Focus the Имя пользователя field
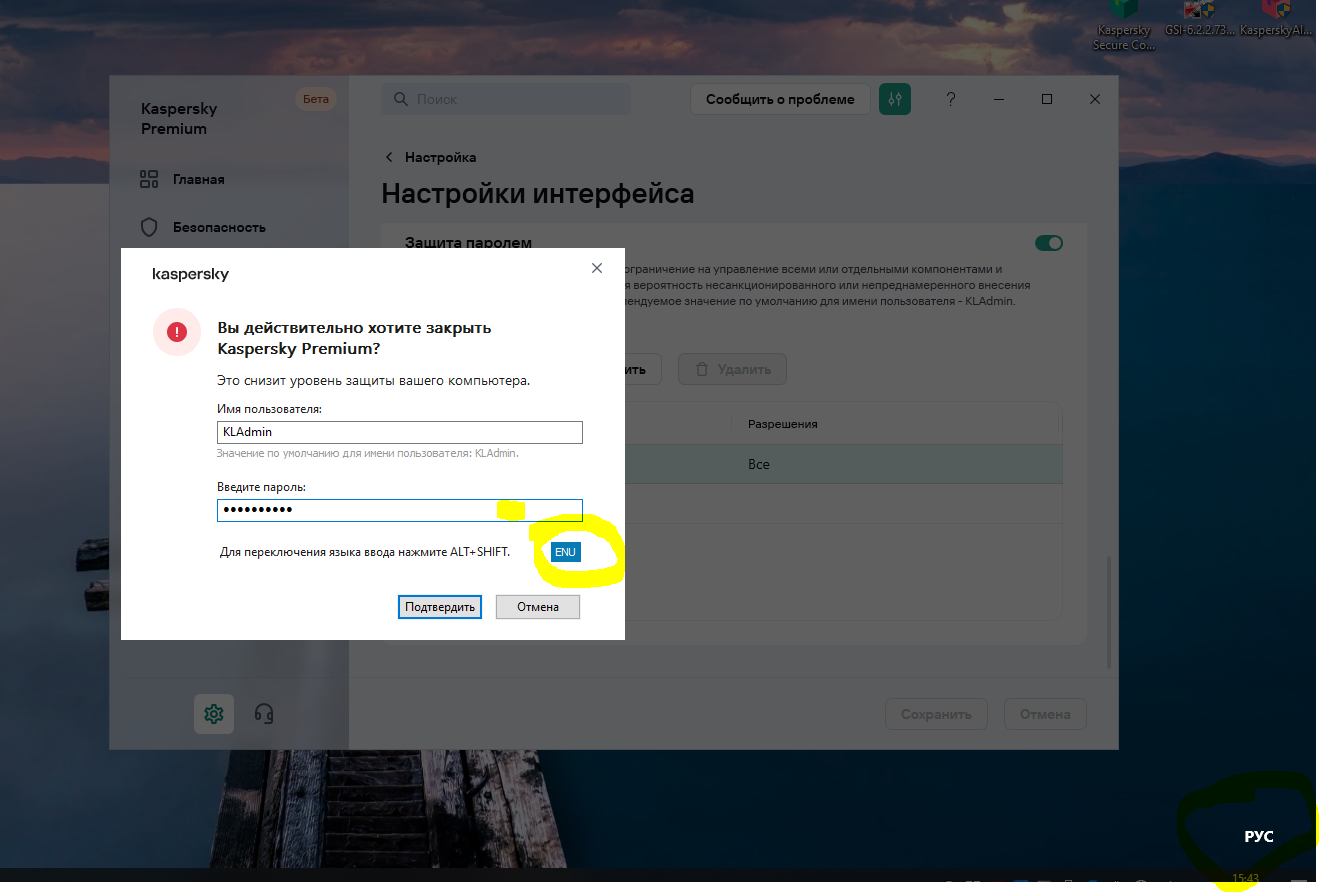The image size is (1319, 893). [400, 432]
